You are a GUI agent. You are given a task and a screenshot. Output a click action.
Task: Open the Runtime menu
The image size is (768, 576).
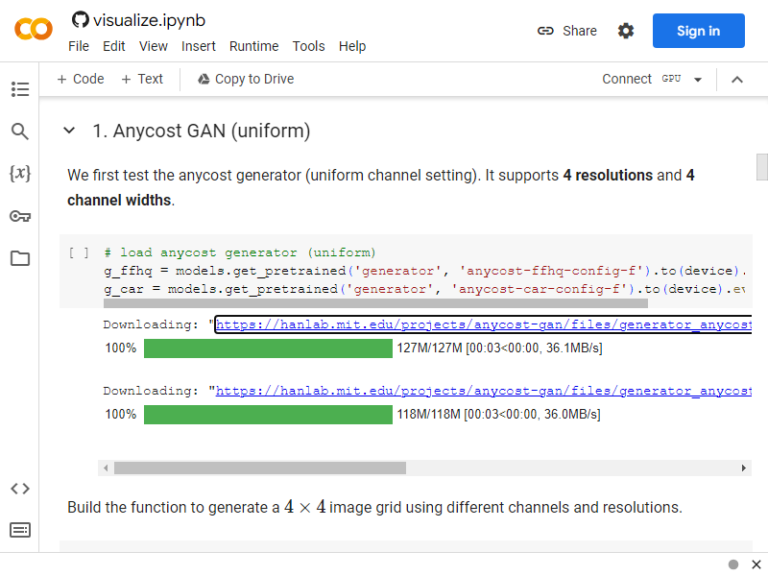254,46
